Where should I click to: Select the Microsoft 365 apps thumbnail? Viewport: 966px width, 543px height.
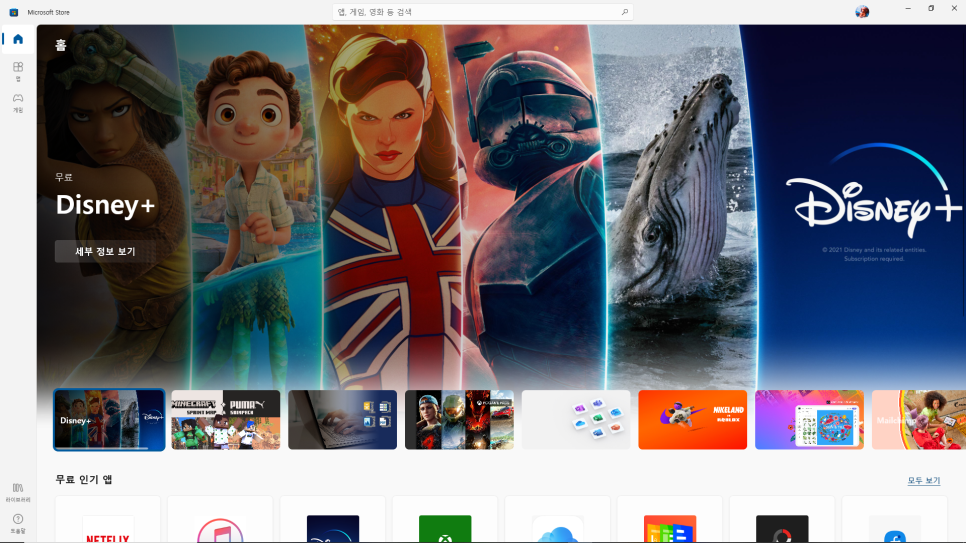[576, 420]
